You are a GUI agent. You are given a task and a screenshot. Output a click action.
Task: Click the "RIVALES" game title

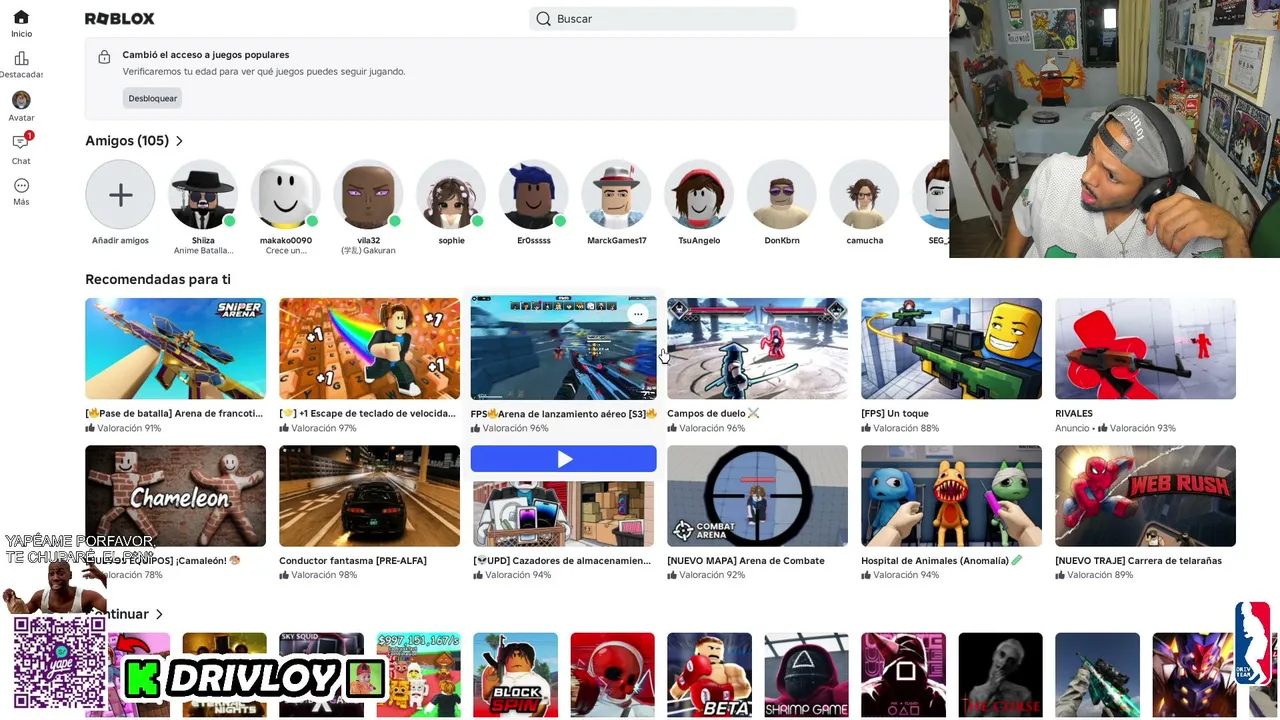click(x=1074, y=413)
